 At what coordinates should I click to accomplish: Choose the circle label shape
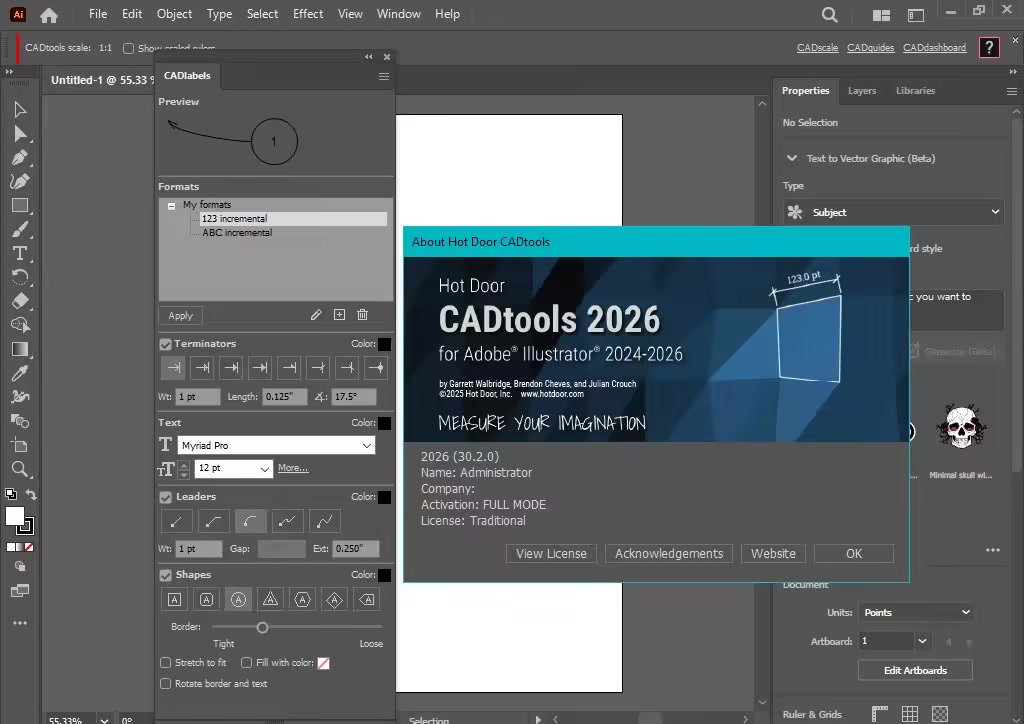point(238,599)
